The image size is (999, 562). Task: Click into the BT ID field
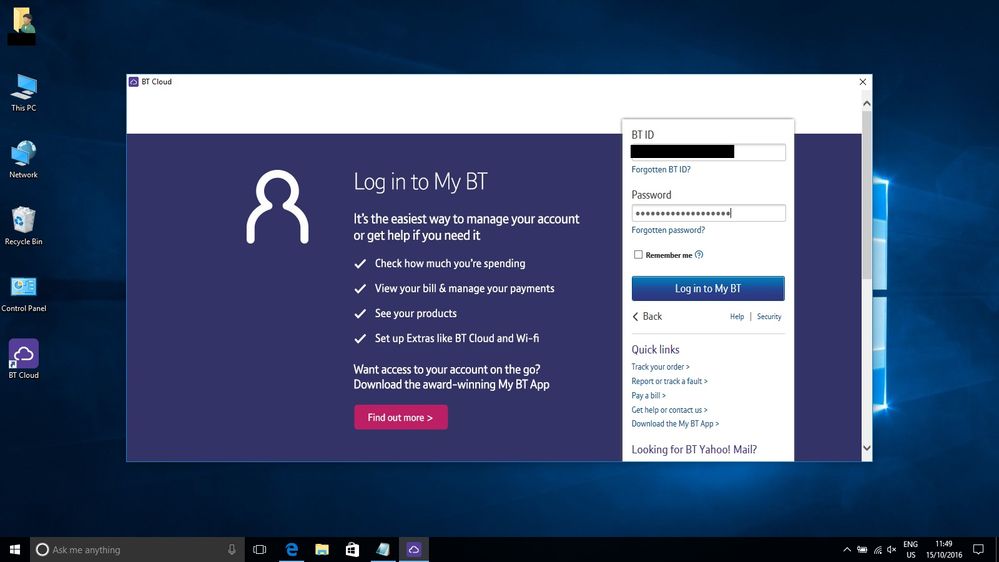(x=708, y=152)
